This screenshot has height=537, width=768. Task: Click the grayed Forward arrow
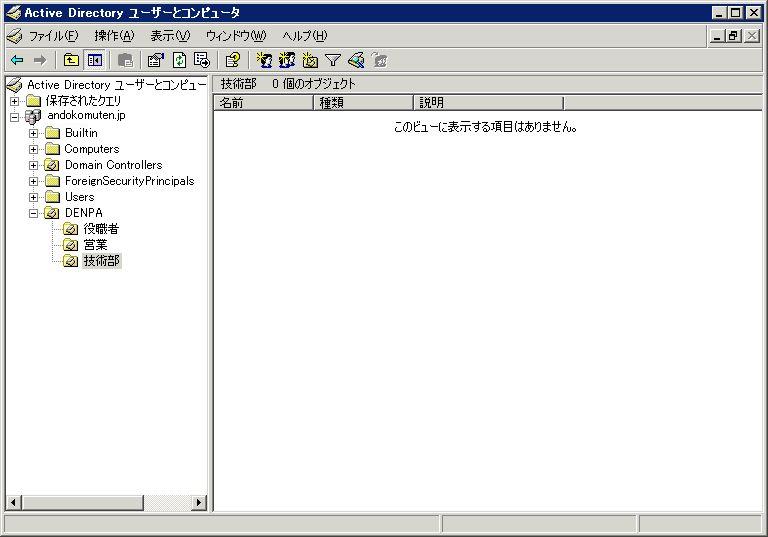pos(40,60)
